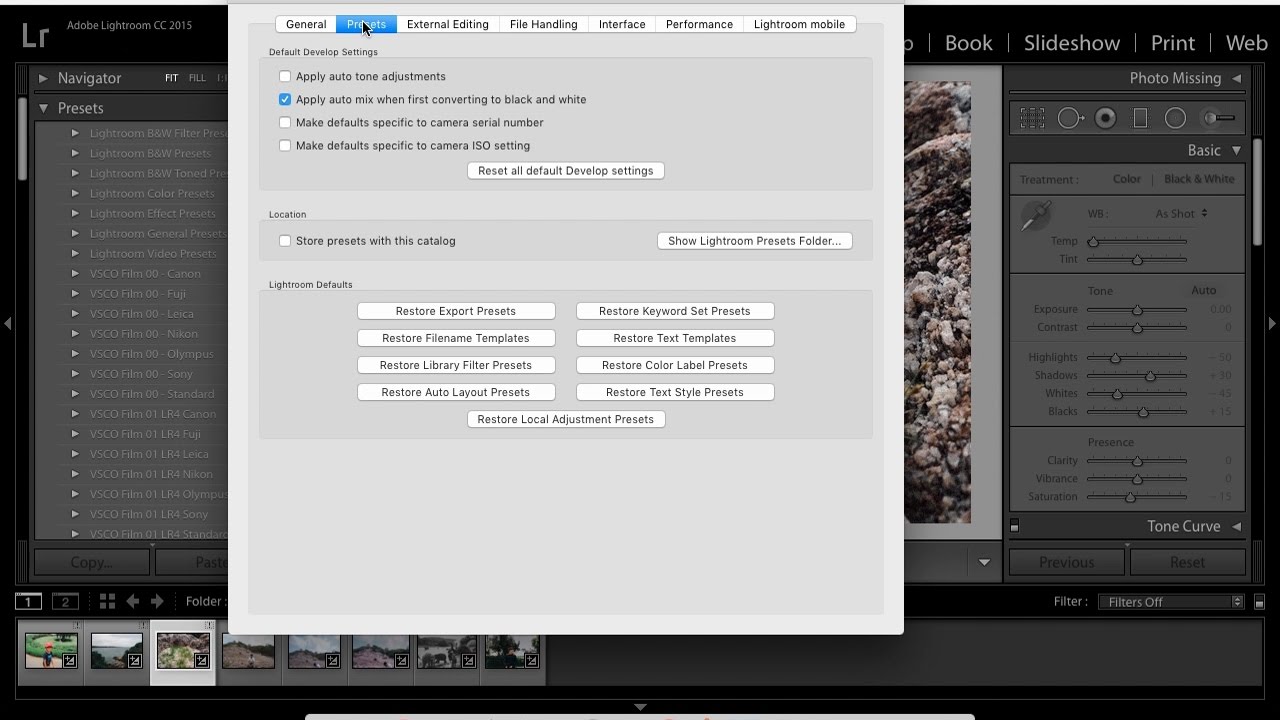The image size is (1280, 720).
Task: Collapse the Basic panel triangle
Action: point(1236,150)
